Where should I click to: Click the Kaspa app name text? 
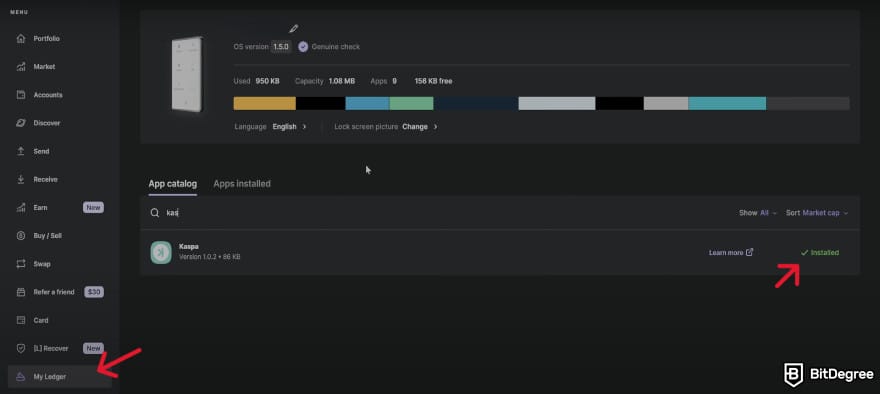click(x=189, y=246)
